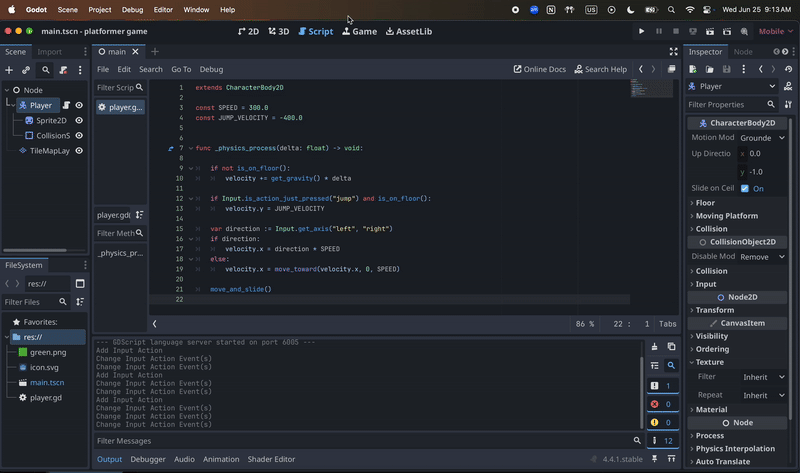Switch to the 2D workspace

click(x=248, y=31)
